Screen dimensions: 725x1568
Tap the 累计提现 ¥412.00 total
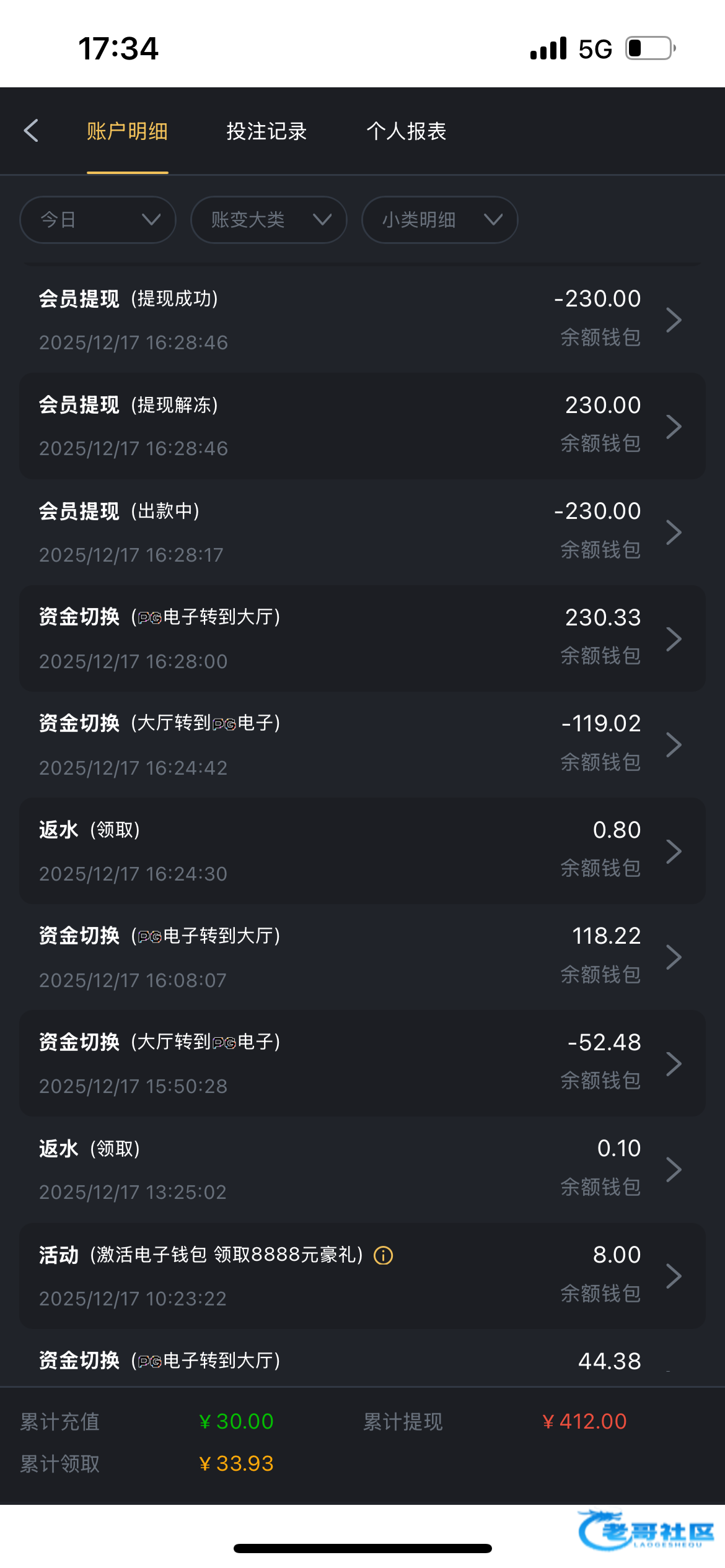tap(584, 1421)
